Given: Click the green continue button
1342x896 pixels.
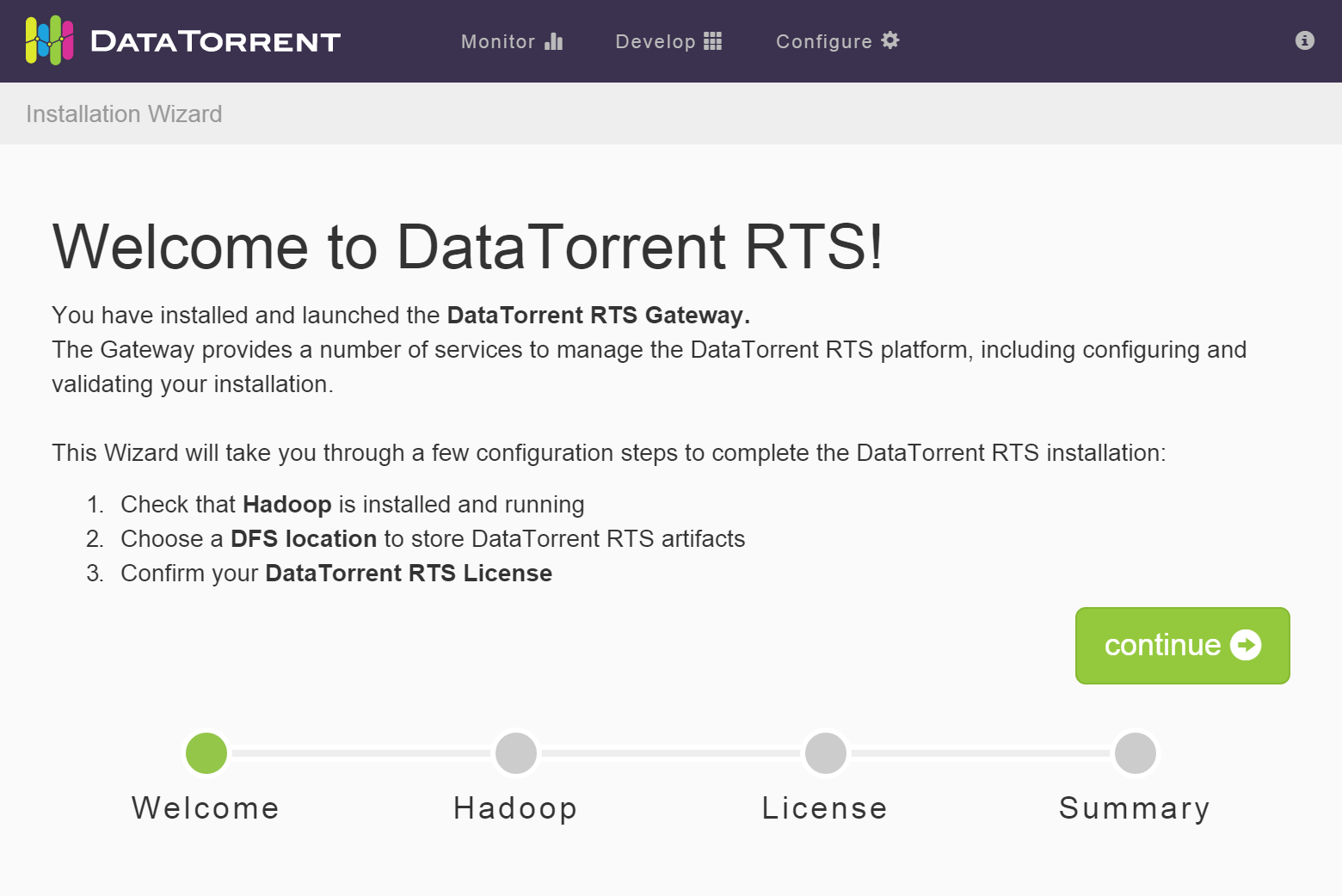Looking at the screenshot, I should point(1182,646).
